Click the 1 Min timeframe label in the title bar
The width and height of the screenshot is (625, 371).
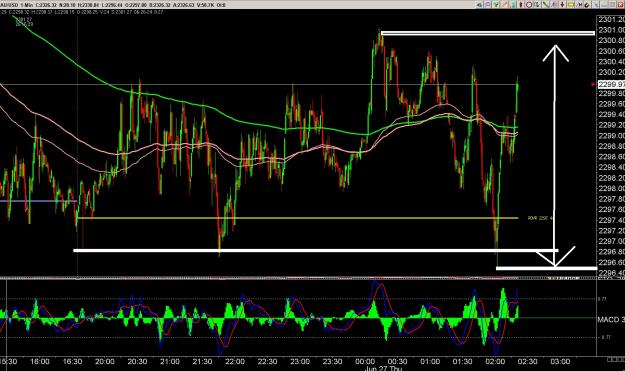pos(27,5)
